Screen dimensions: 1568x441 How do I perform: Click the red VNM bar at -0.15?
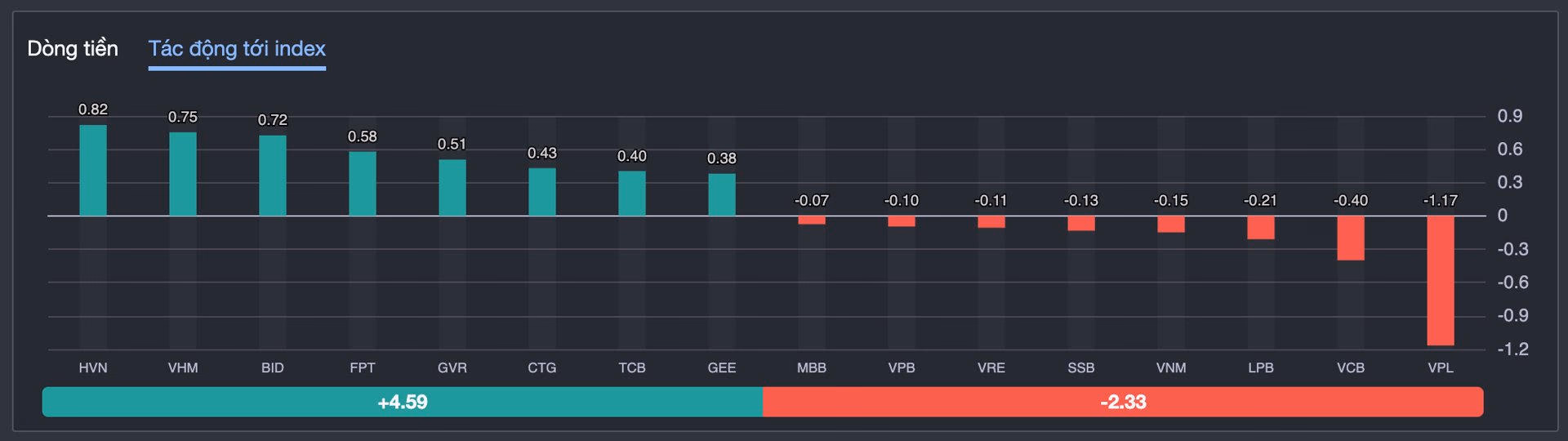tap(1171, 225)
